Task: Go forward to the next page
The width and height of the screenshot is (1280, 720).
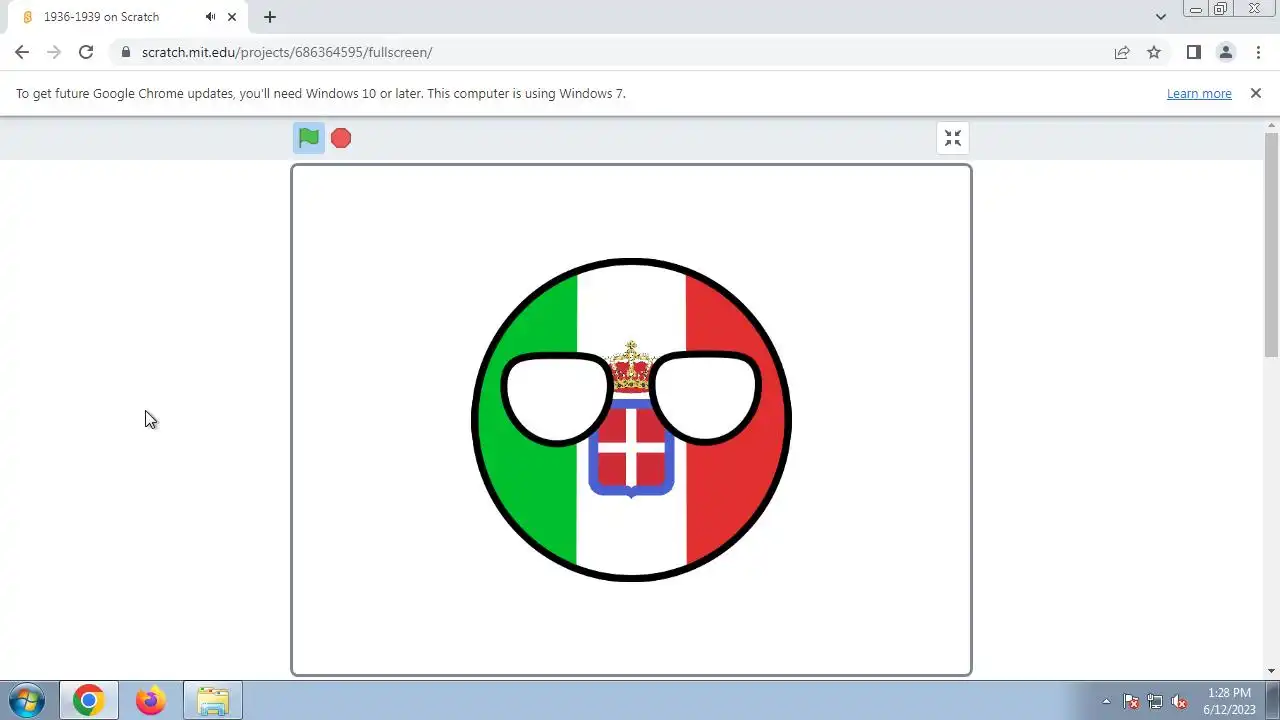Action: coord(54,52)
